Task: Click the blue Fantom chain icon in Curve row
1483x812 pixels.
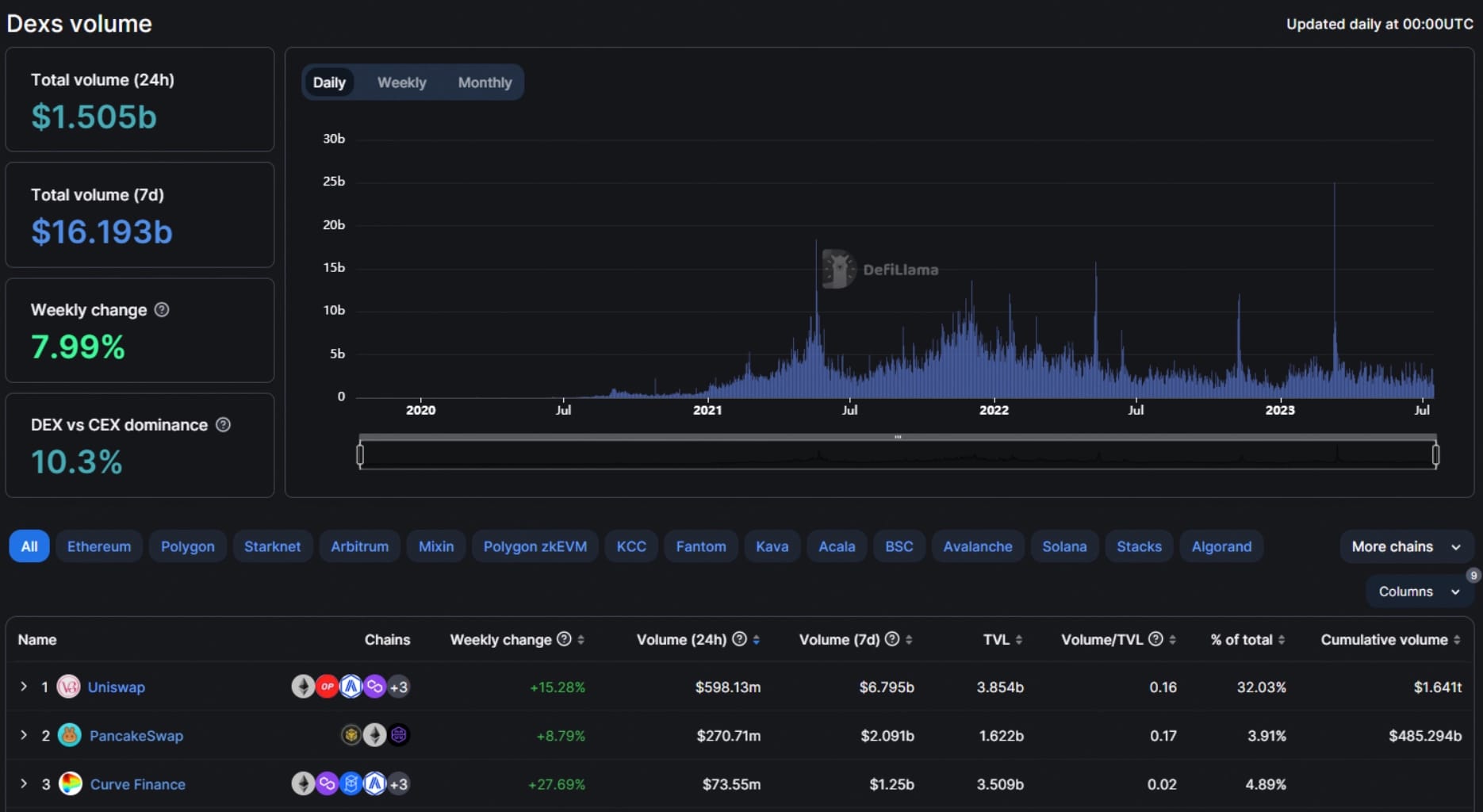Action: 351,784
